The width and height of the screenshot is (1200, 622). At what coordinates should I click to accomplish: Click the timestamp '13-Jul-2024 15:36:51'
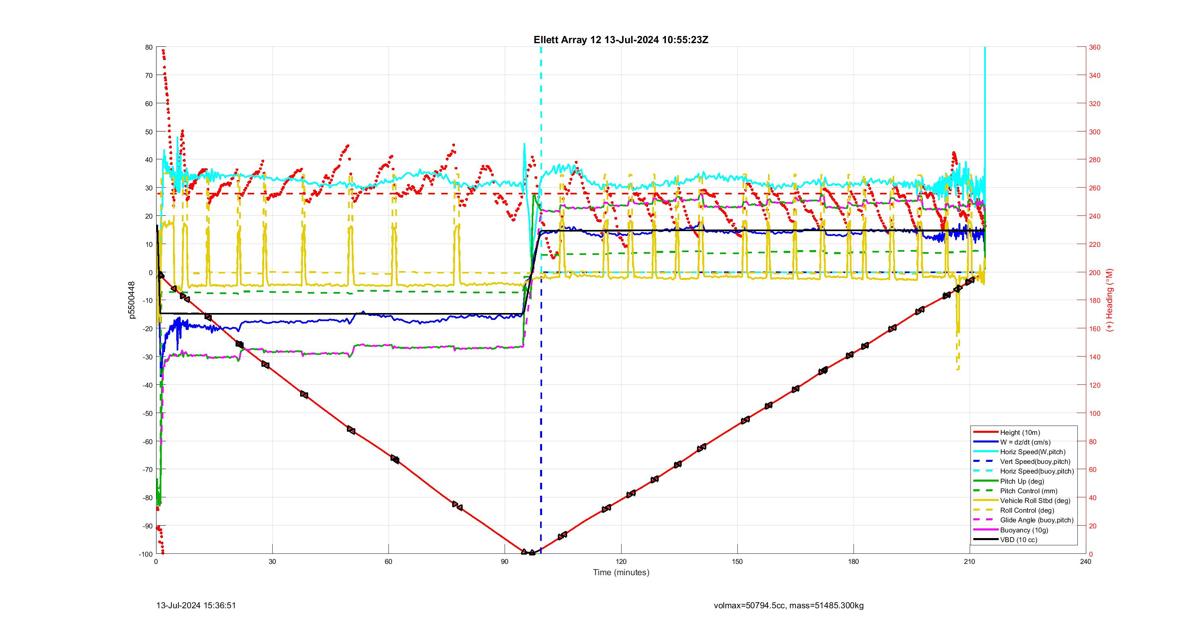196,605
